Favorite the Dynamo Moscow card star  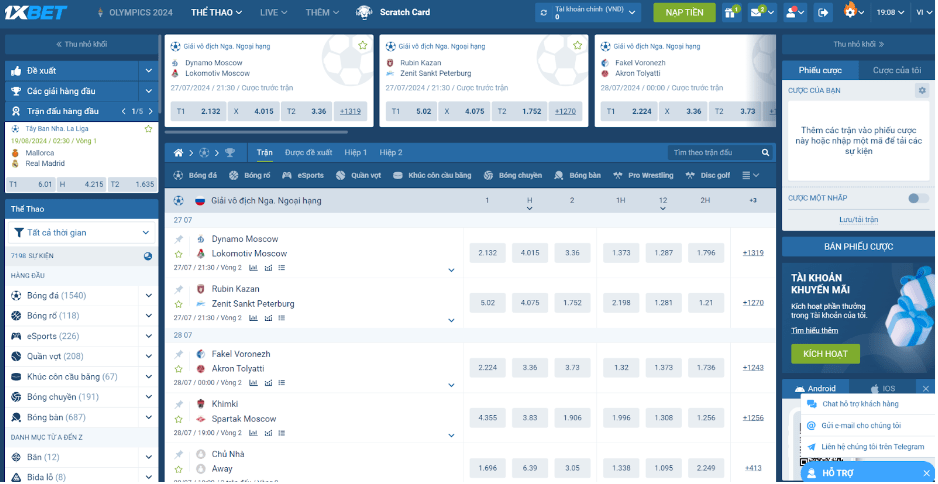pos(363,45)
